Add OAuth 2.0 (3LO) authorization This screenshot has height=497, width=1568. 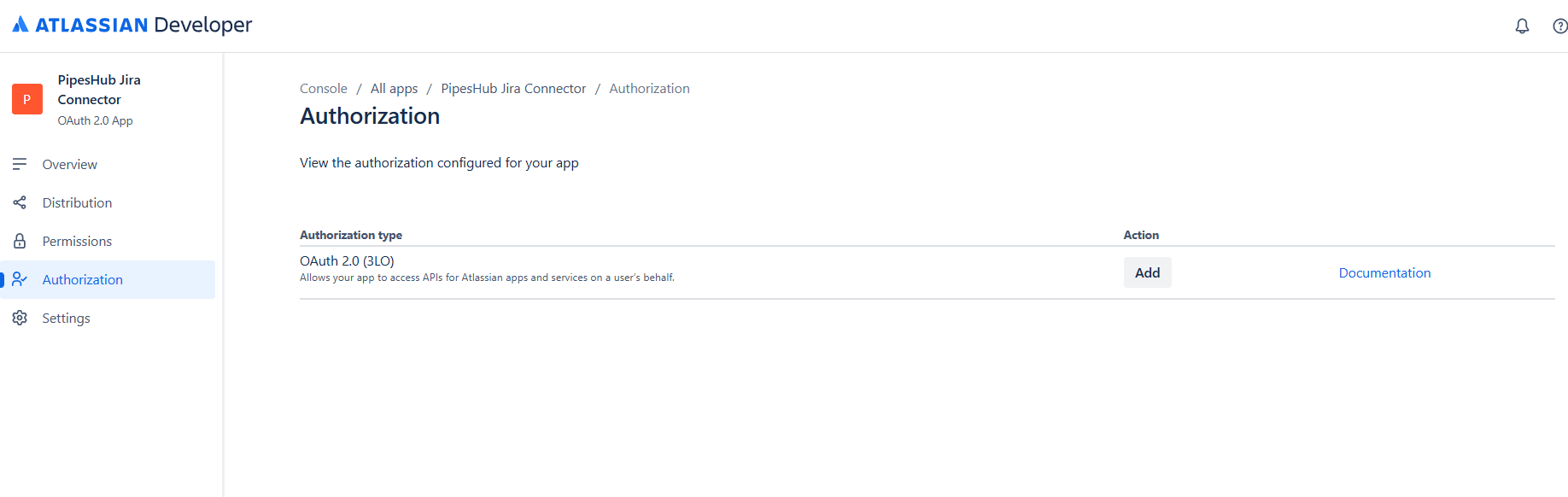tap(1147, 272)
